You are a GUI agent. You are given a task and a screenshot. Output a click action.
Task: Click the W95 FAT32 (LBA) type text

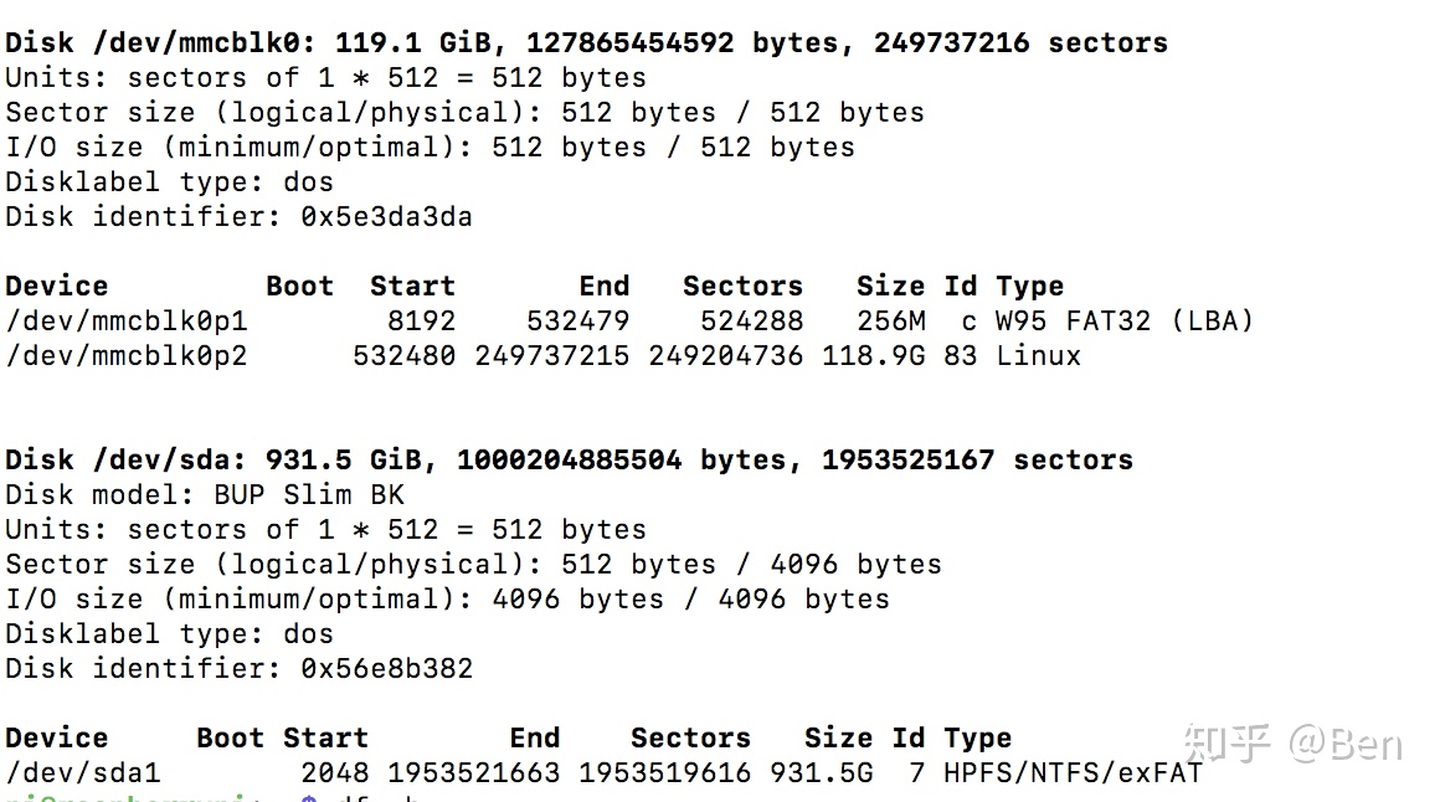click(x=1124, y=321)
